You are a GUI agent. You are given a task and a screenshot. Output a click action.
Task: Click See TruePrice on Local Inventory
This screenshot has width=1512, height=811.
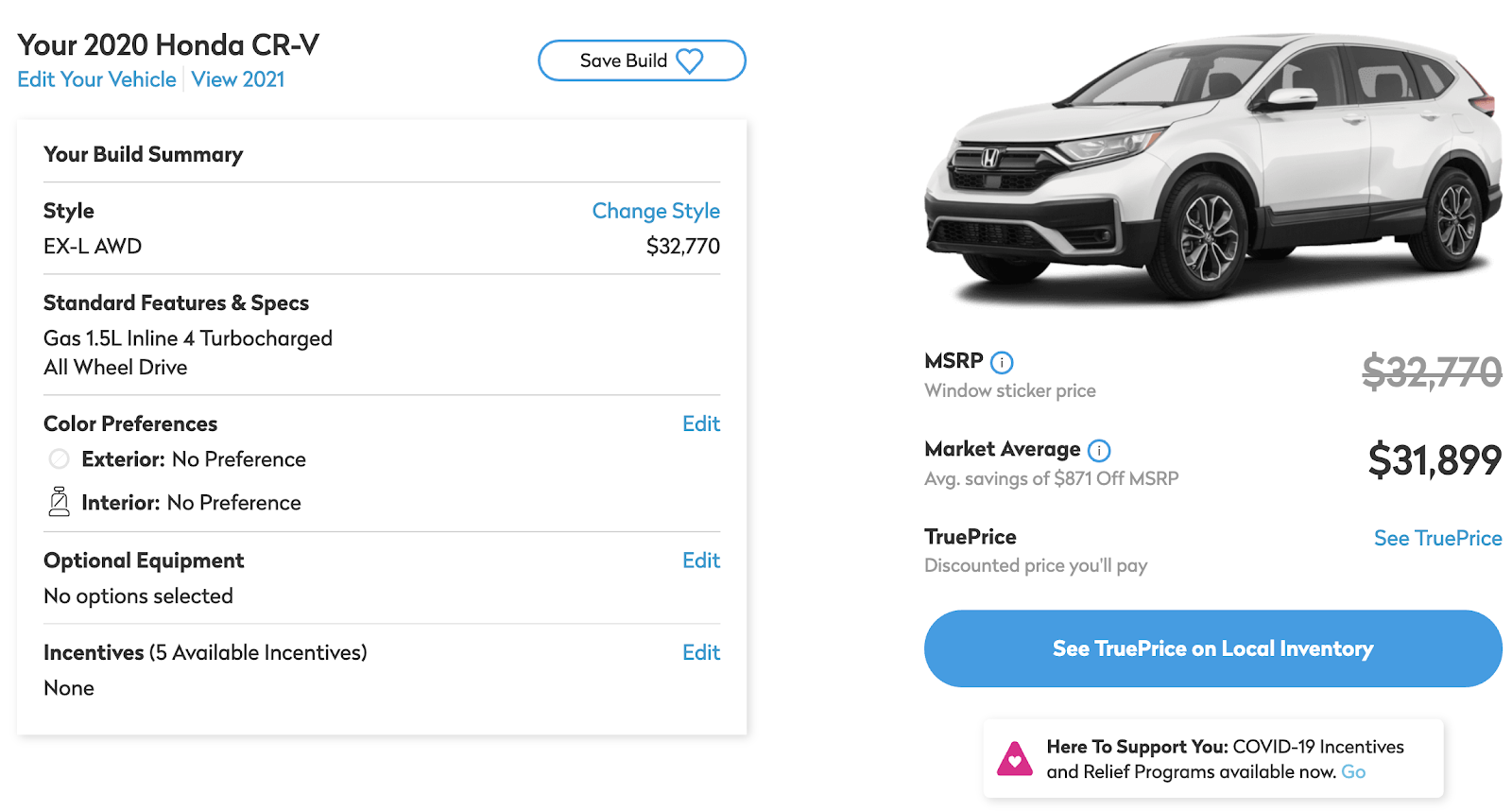pyautogui.click(x=1212, y=648)
